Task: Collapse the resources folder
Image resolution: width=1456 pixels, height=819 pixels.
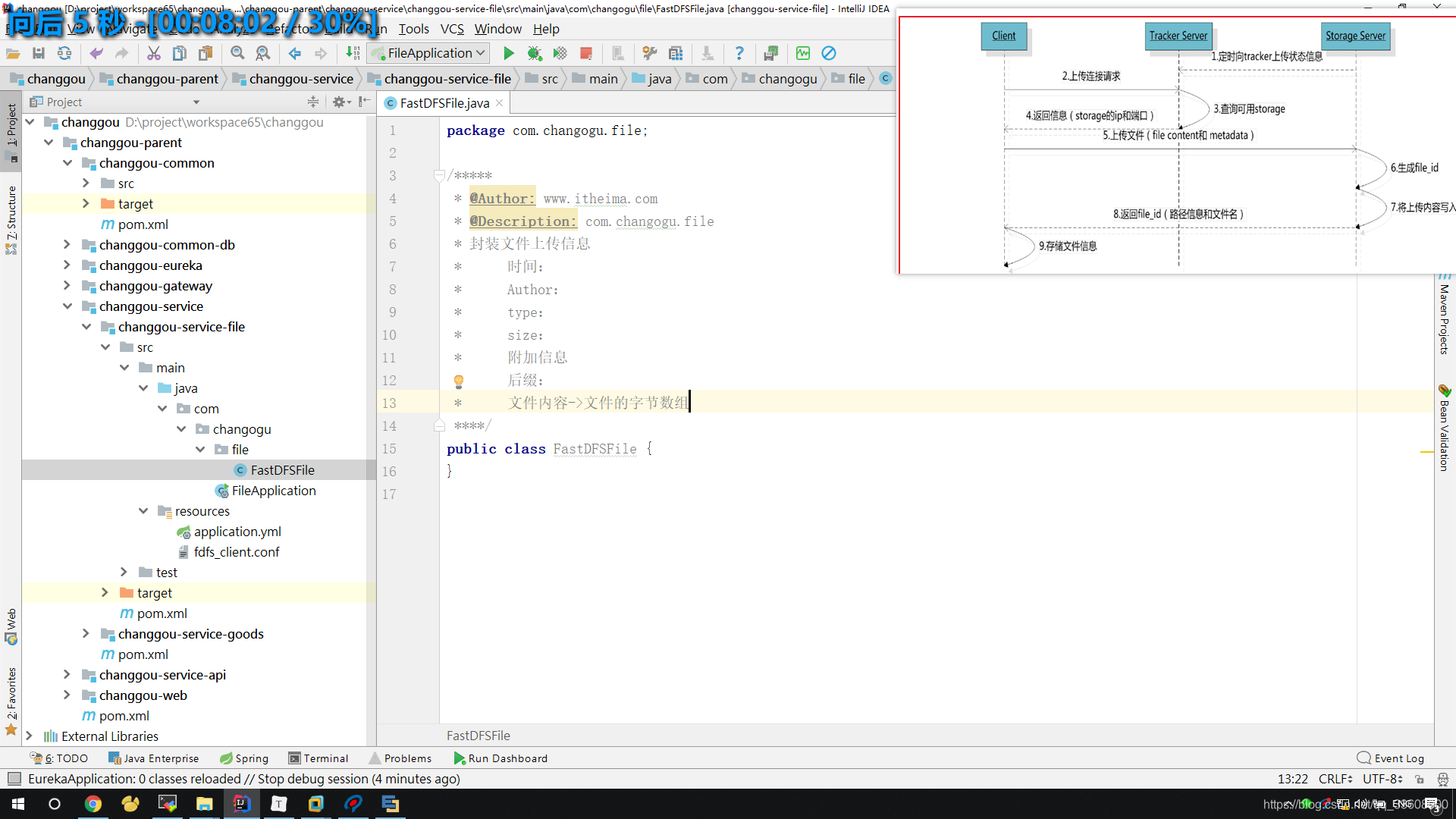Action: (x=143, y=511)
